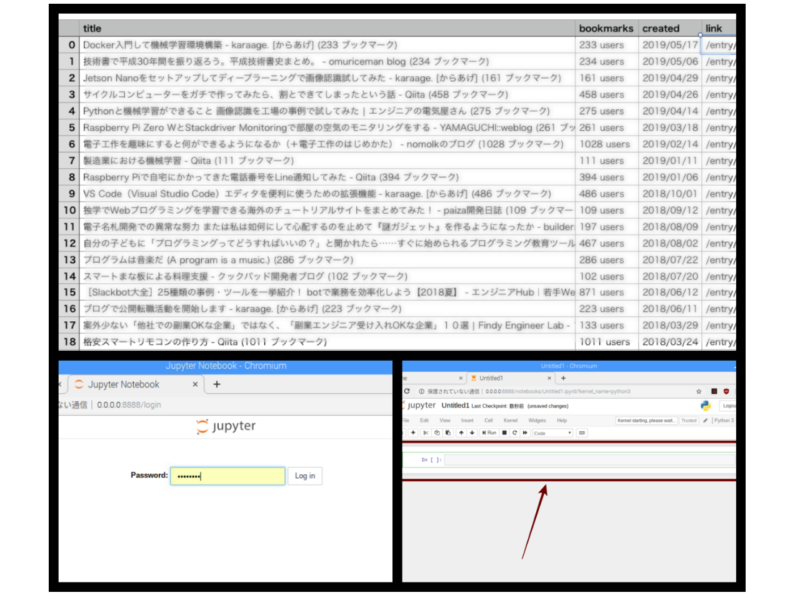Click the Python logo in notebook header

pyautogui.click(x=706, y=406)
